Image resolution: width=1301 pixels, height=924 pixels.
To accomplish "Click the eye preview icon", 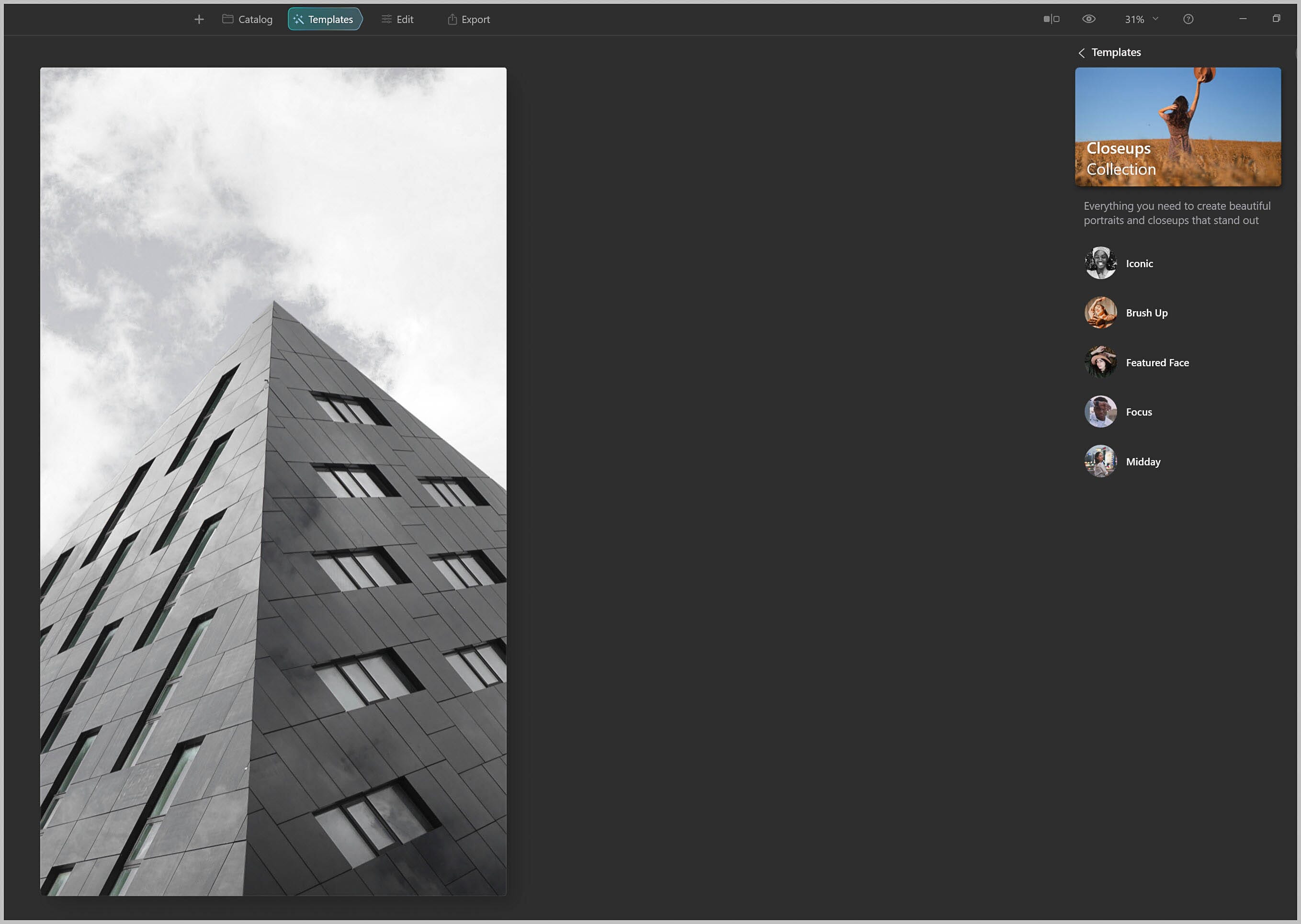I will (1089, 19).
